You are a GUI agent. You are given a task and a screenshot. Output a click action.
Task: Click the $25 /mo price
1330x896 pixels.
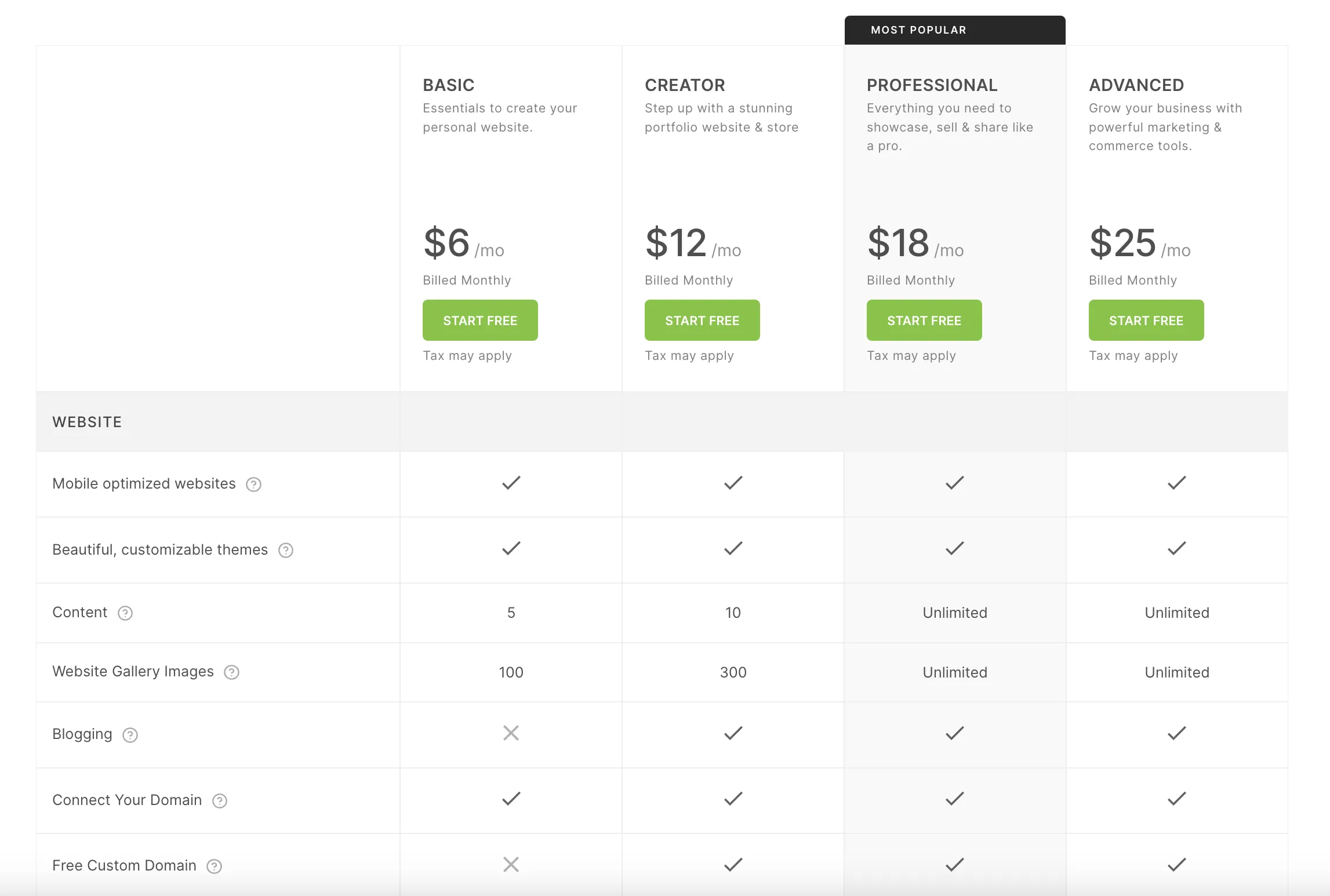pyautogui.click(x=1140, y=243)
